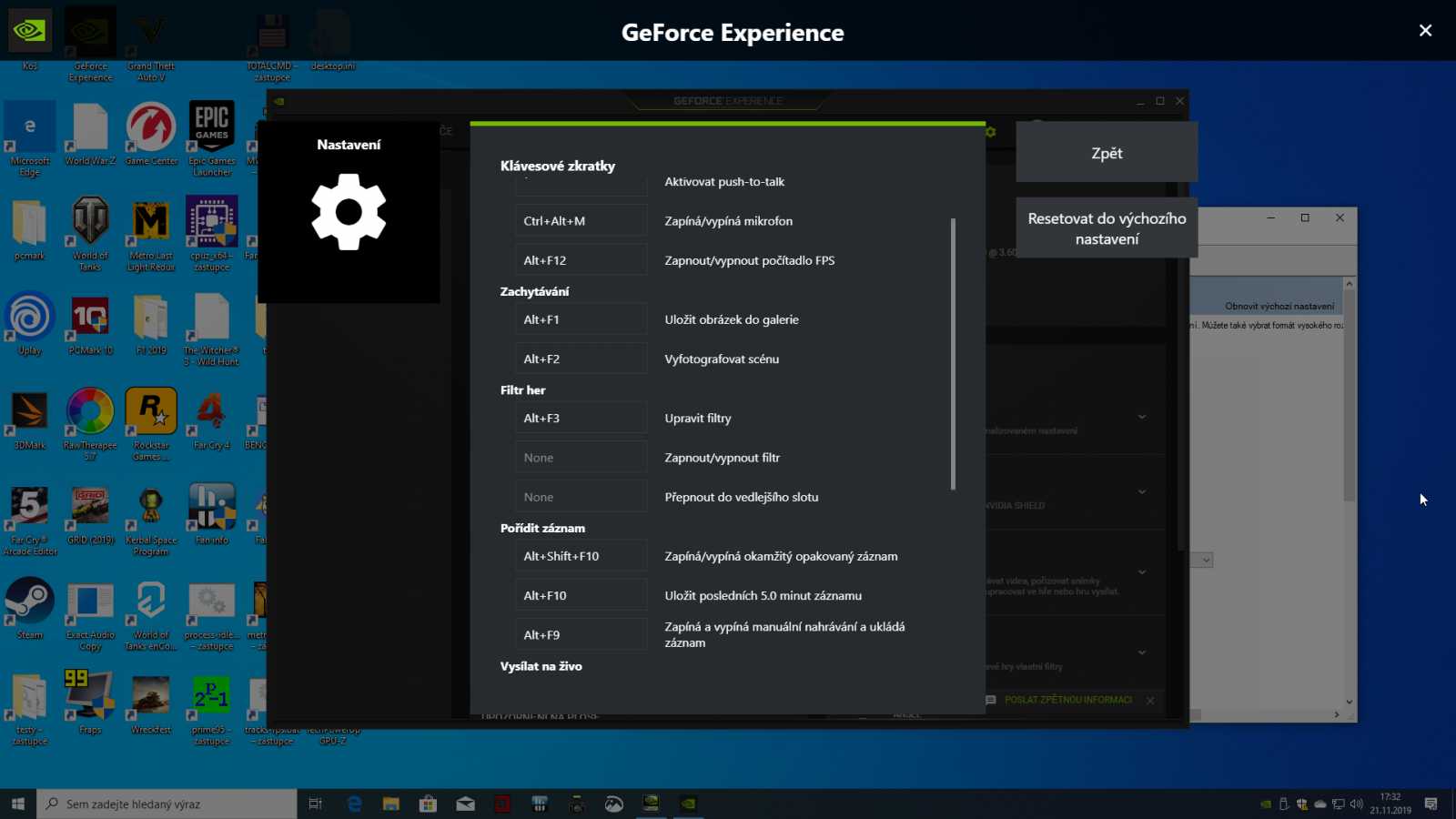
Task: Select Metro Last Light Redux icon
Action: [151, 234]
